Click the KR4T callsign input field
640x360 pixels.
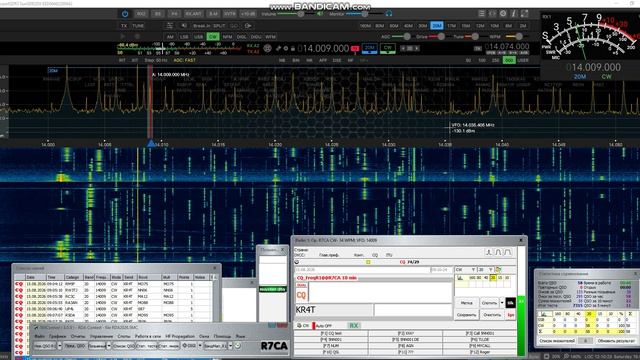click(333, 310)
